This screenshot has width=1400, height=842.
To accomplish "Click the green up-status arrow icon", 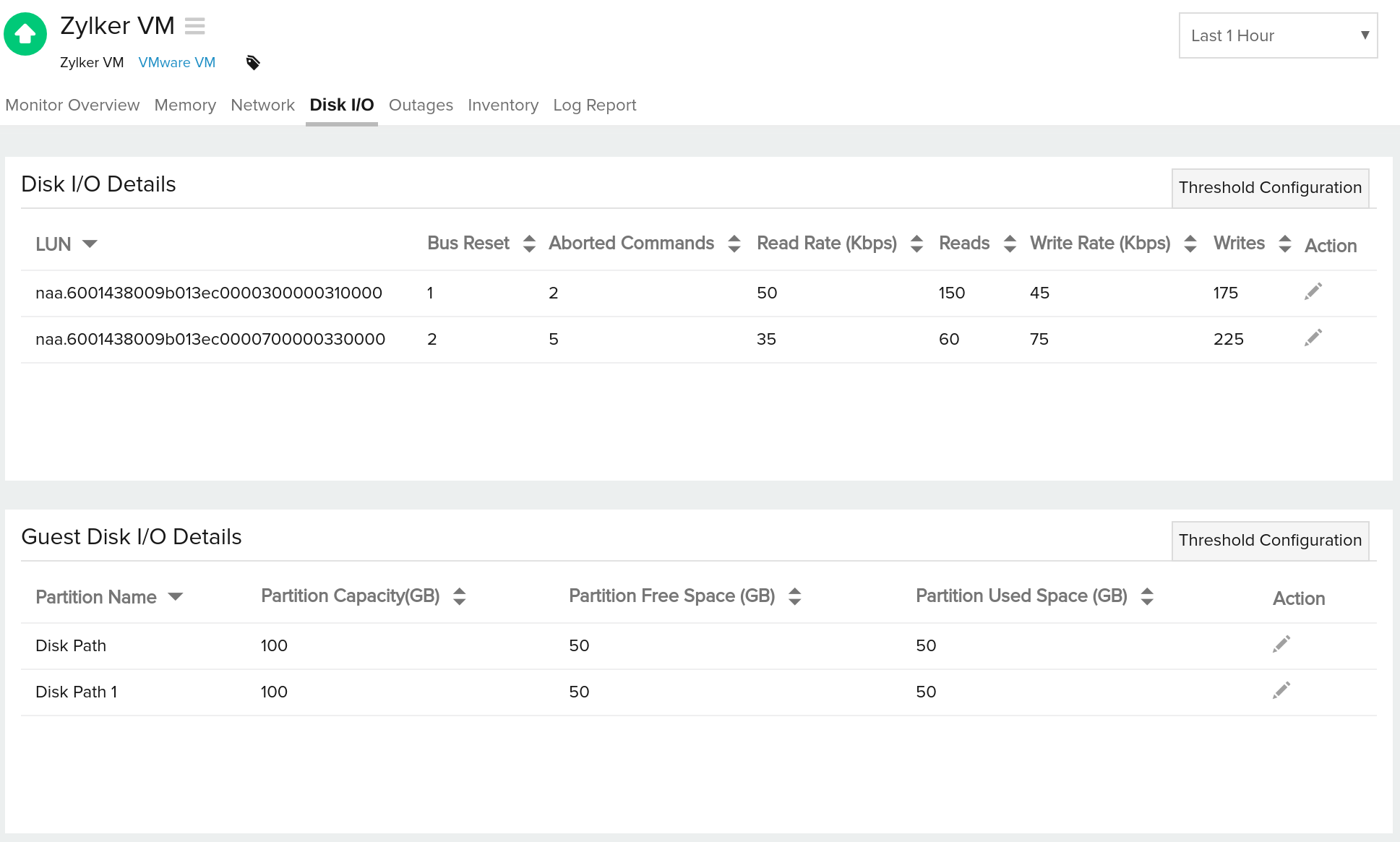I will (x=25, y=34).
